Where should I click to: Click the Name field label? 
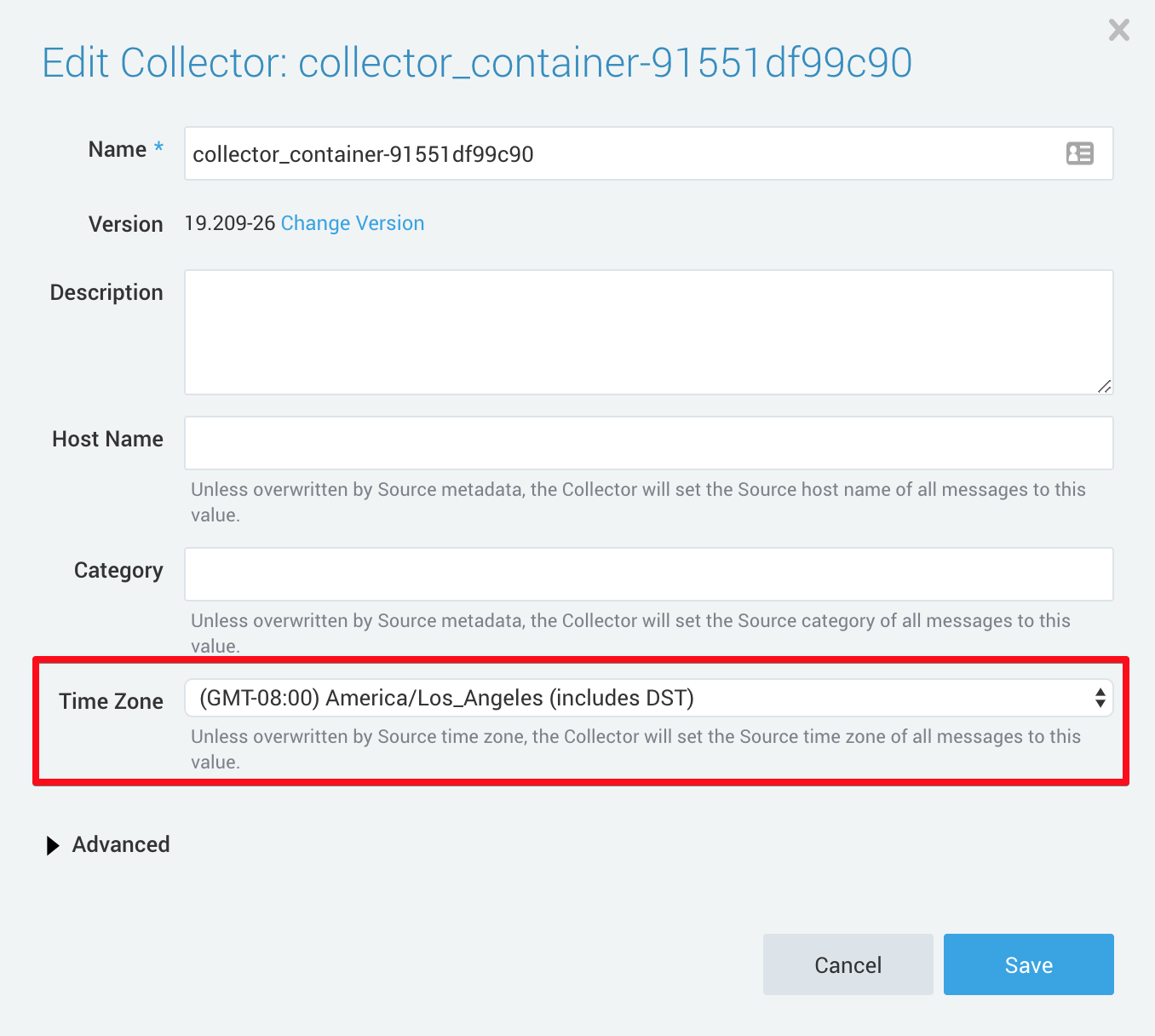(118, 150)
